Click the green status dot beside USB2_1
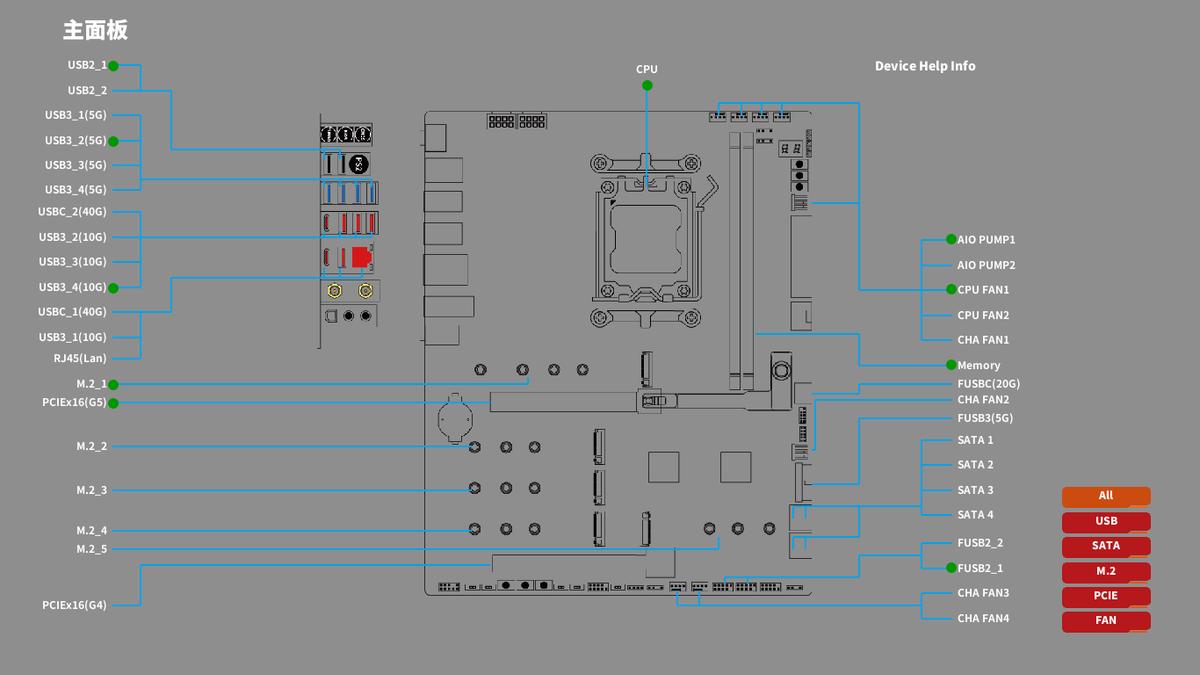This screenshot has width=1200, height=675. coord(114,66)
